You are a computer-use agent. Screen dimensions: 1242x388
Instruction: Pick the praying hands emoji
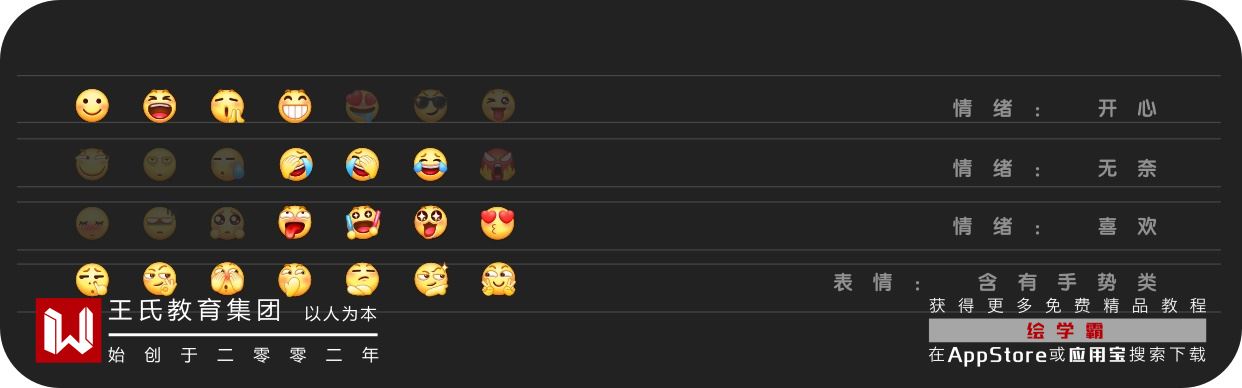(x=227, y=106)
